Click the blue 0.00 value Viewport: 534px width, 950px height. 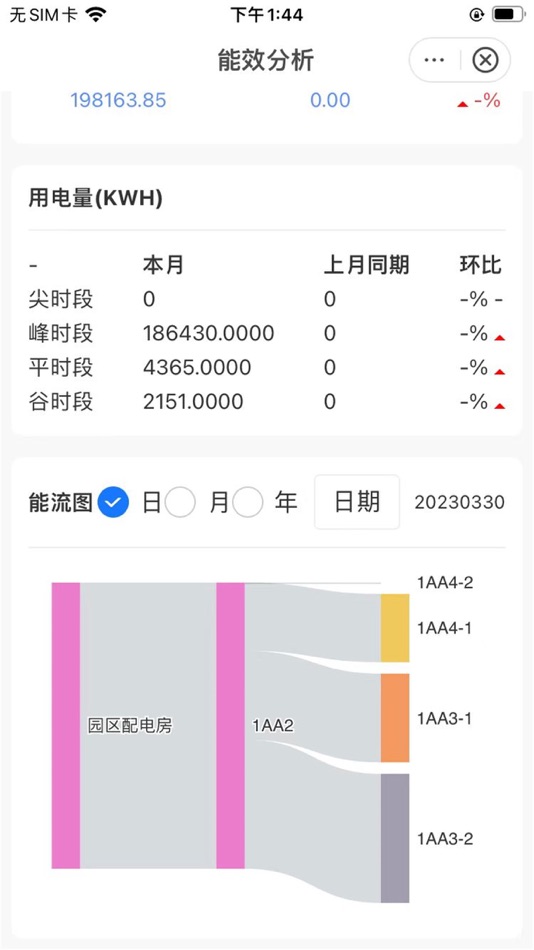(330, 100)
